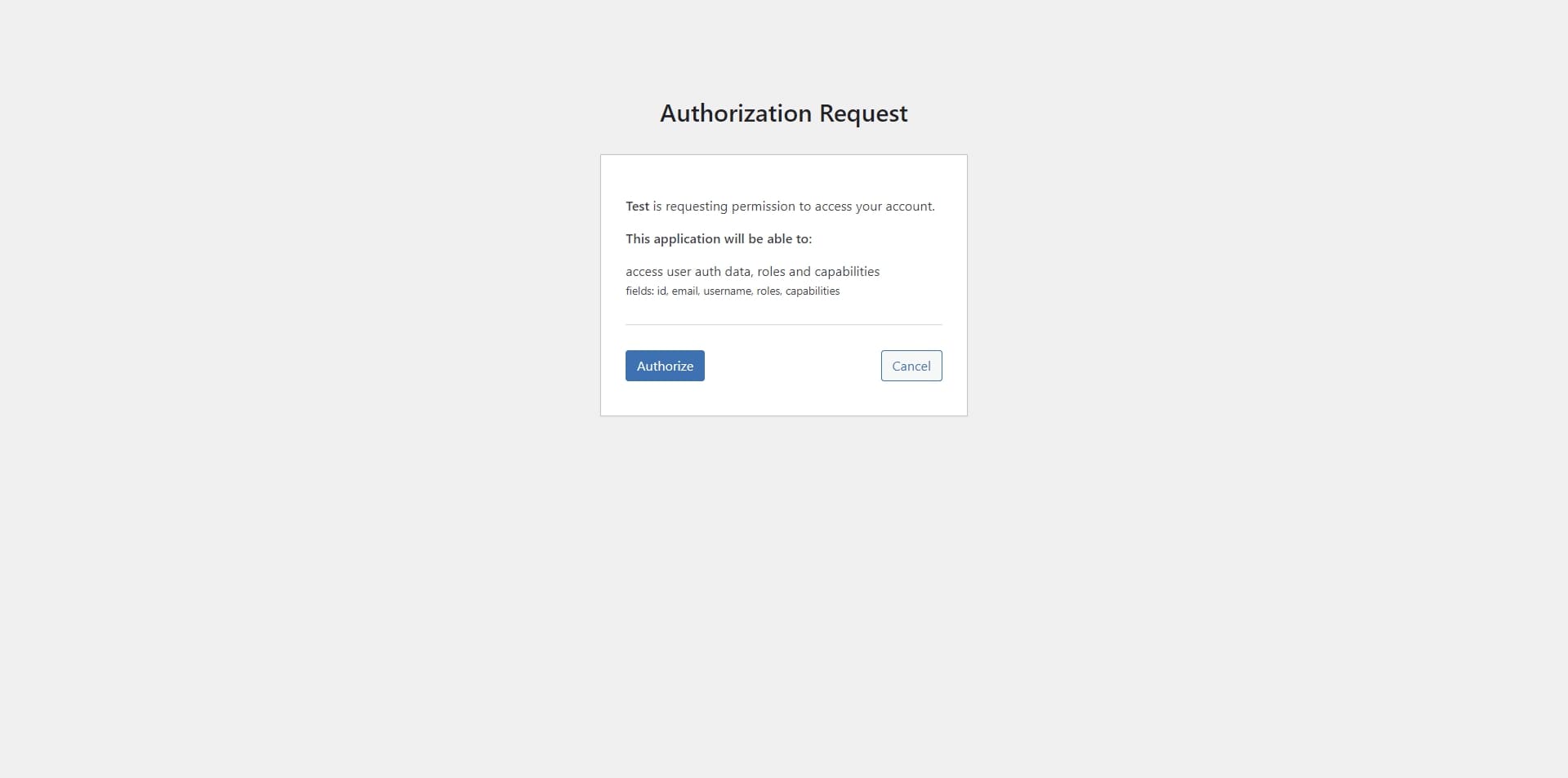Click capabilities in the scope description line
The width and height of the screenshot is (1568, 778).
pos(847,272)
